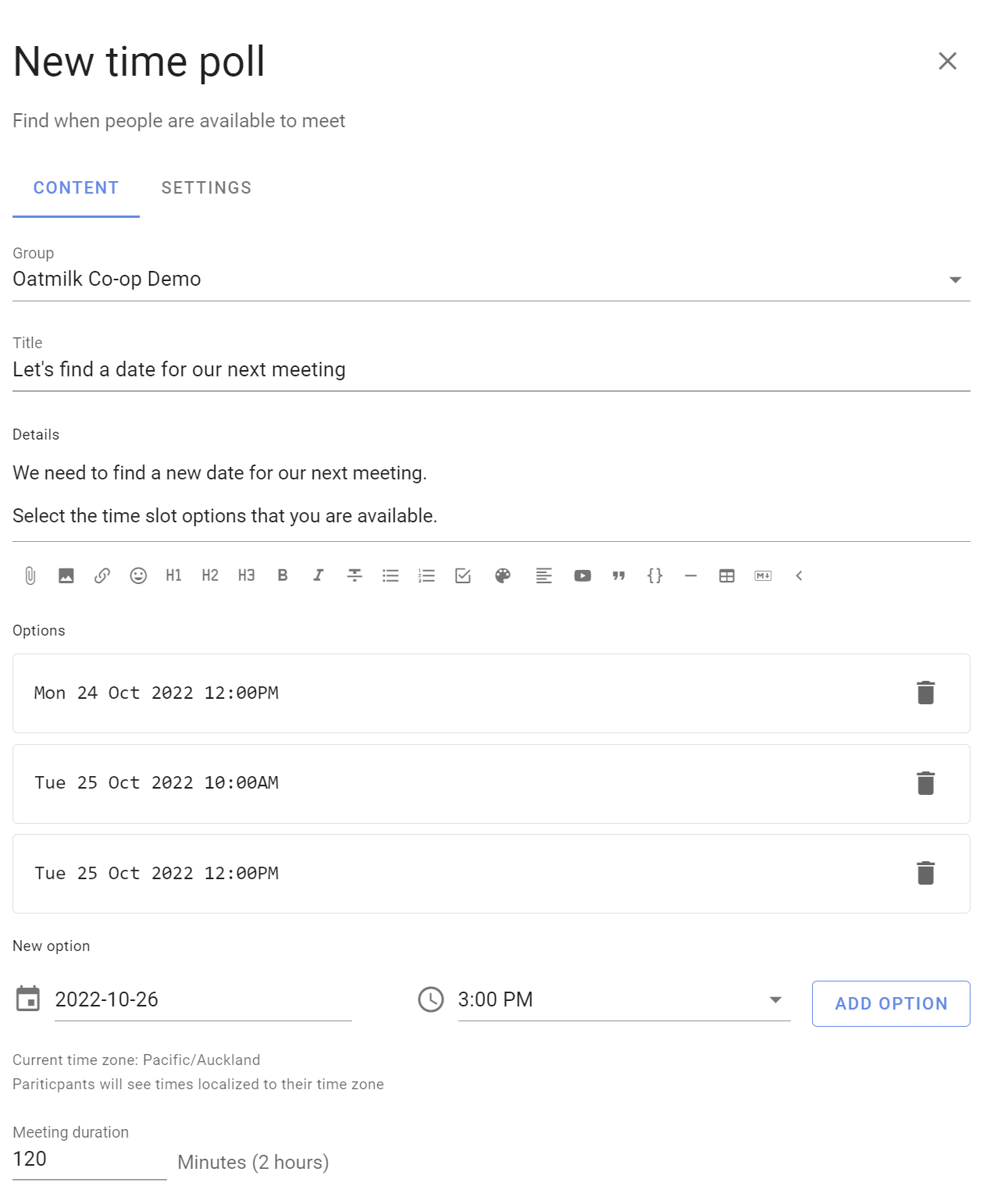The height and width of the screenshot is (1204, 983).
Task: Click the ADD OPTION button
Action: click(891, 1003)
